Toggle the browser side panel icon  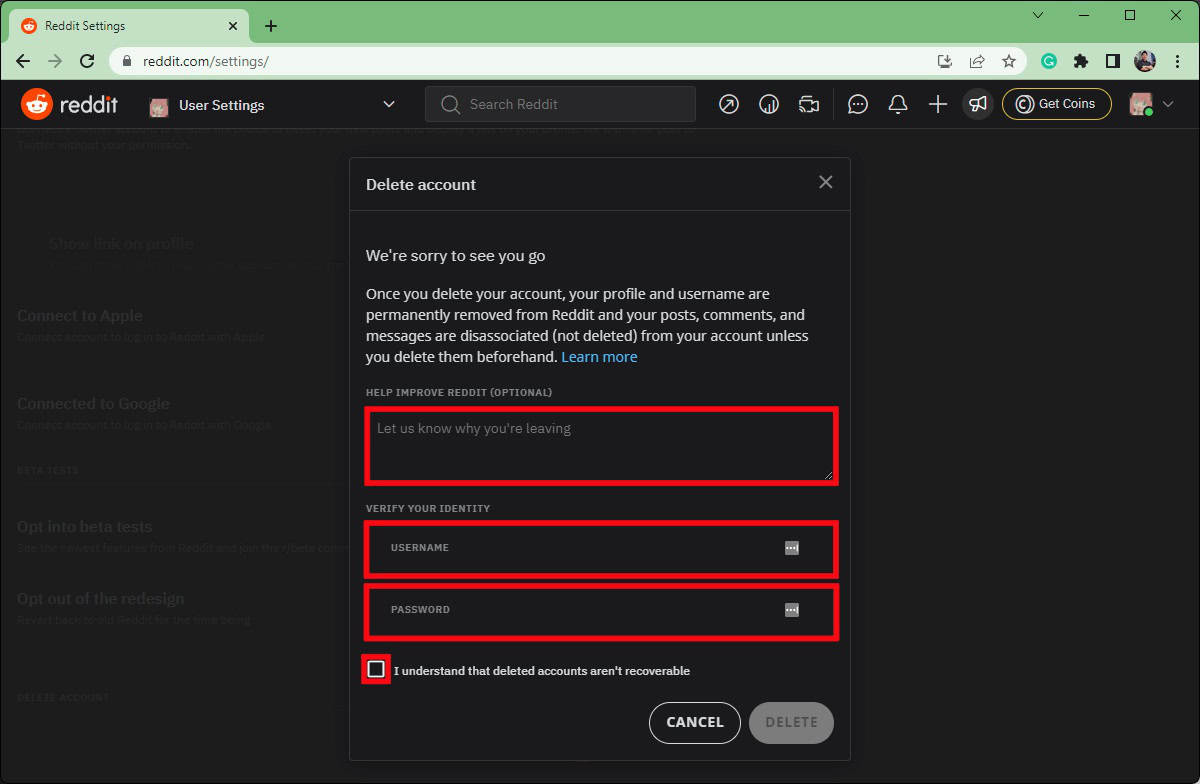coord(1113,61)
